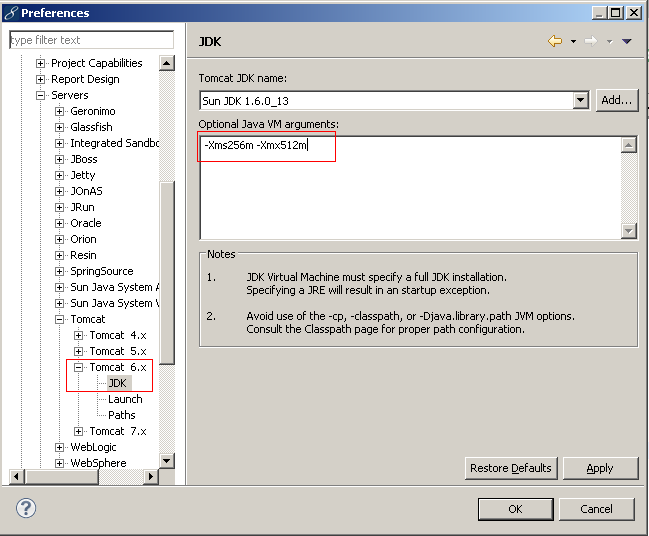
Task: Expand the Oracle server node
Action: [x=60, y=223]
